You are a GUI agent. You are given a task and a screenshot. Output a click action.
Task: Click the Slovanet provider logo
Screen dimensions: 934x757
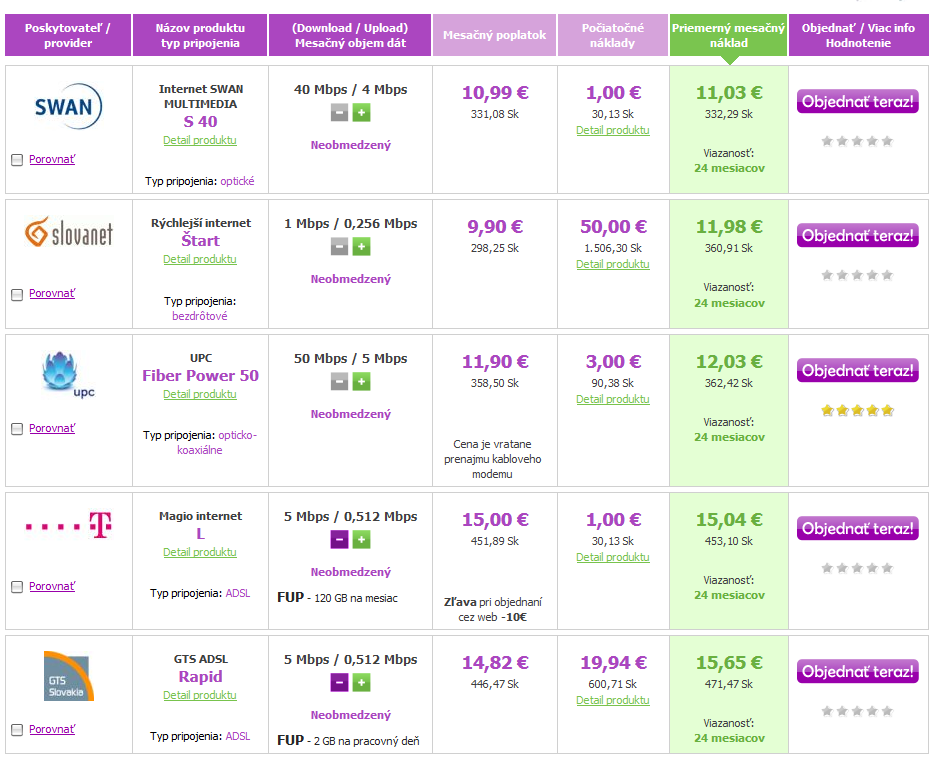click(69, 232)
